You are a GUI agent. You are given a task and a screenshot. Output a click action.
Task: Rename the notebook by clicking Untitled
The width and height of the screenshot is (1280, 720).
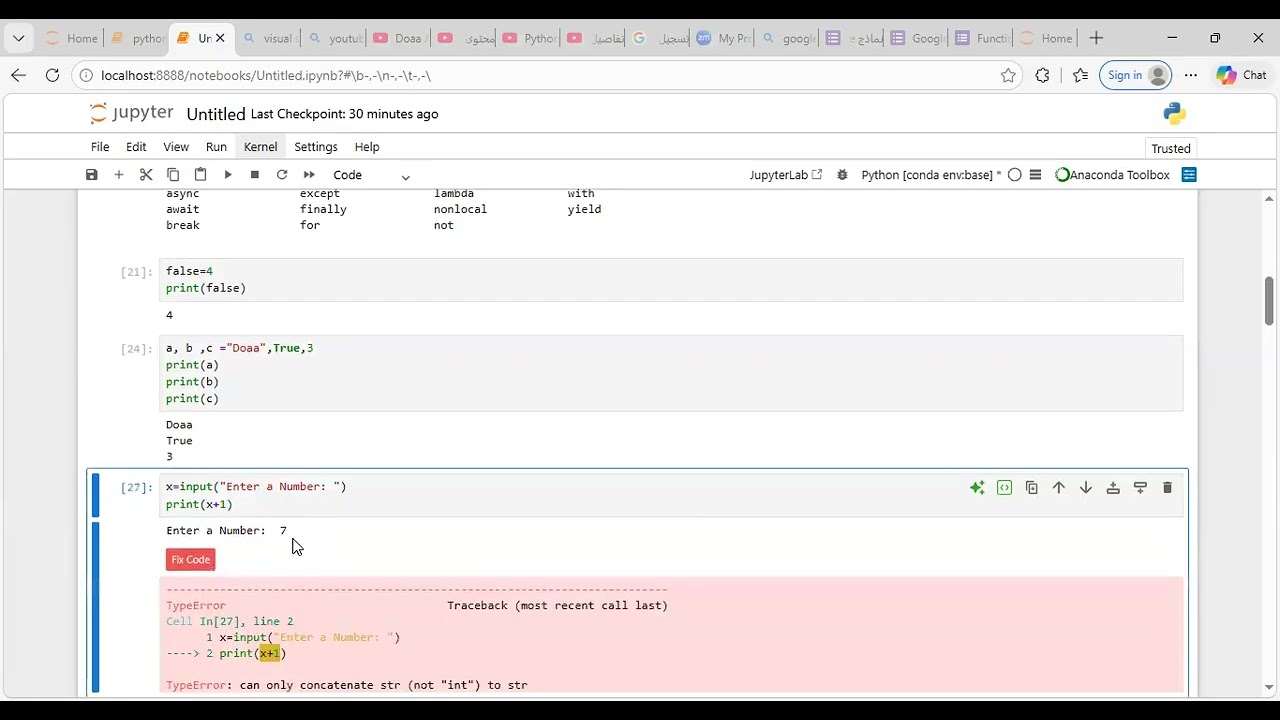point(216,114)
